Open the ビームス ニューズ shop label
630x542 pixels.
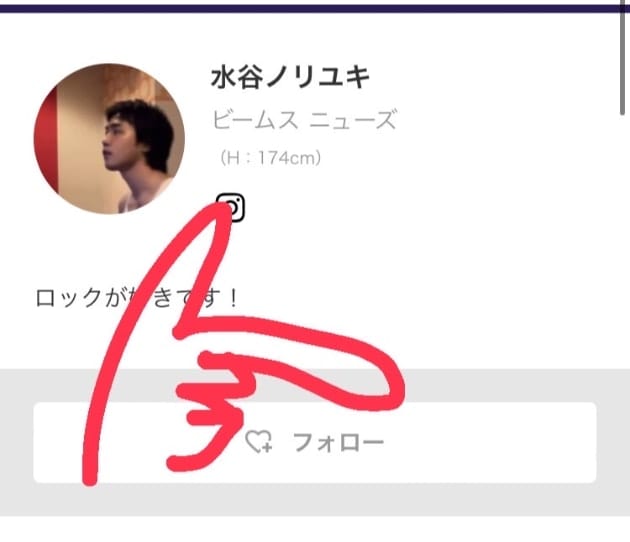(304, 119)
